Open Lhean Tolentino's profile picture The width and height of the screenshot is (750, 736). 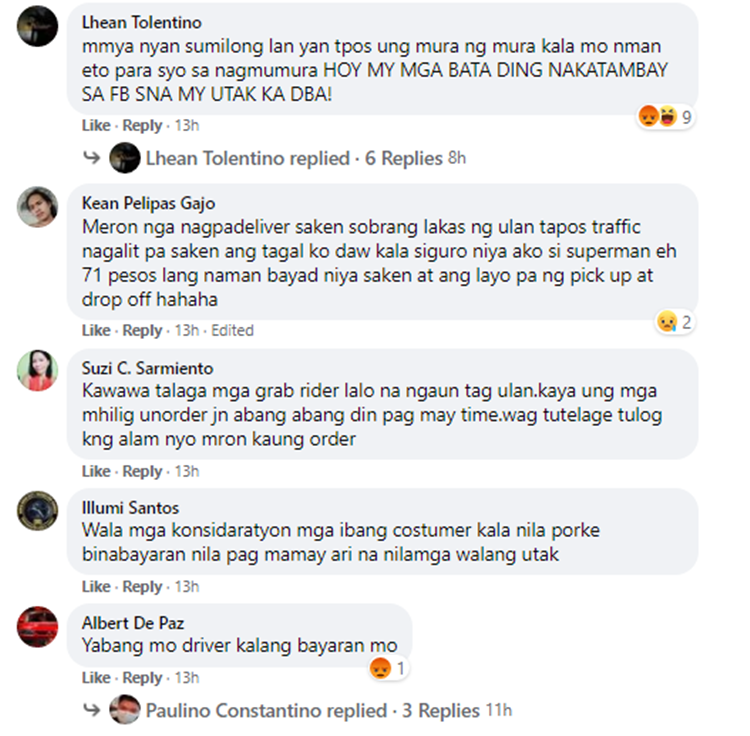click(x=37, y=26)
